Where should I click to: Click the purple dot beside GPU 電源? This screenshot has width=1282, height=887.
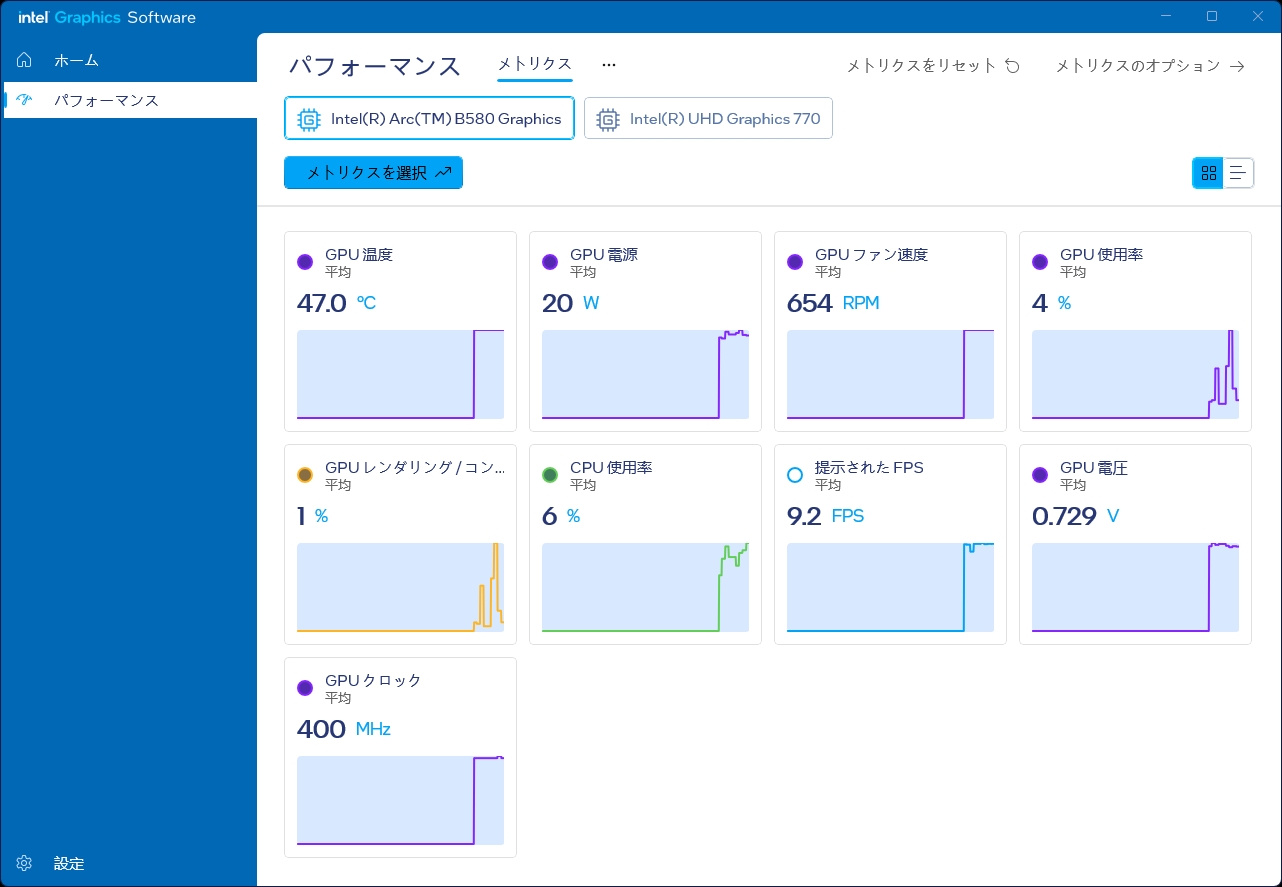click(x=550, y=262)
